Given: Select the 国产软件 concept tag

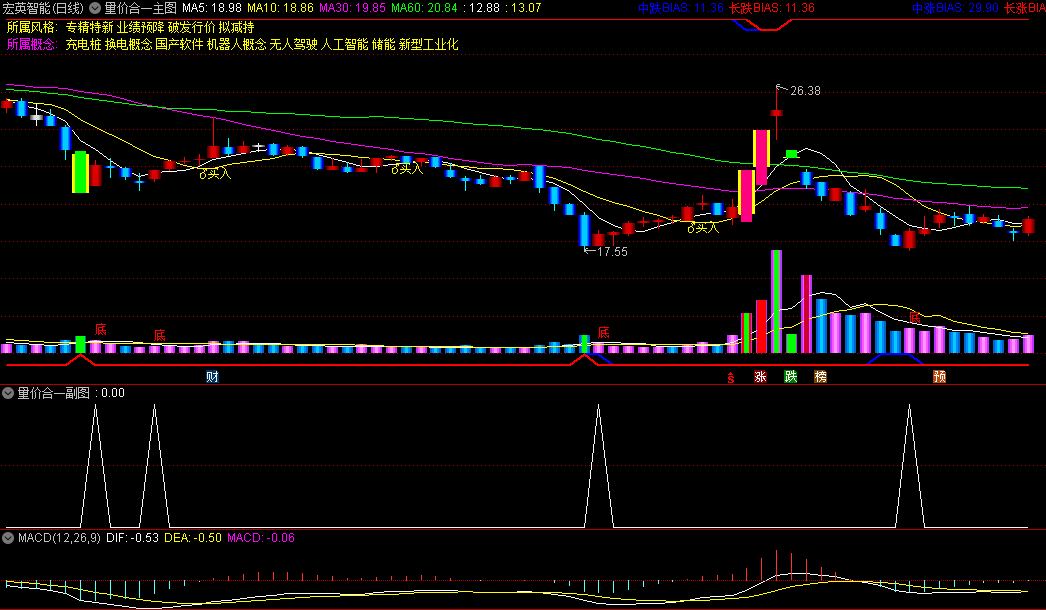Looking at the screenshot, I should [179, 45].
